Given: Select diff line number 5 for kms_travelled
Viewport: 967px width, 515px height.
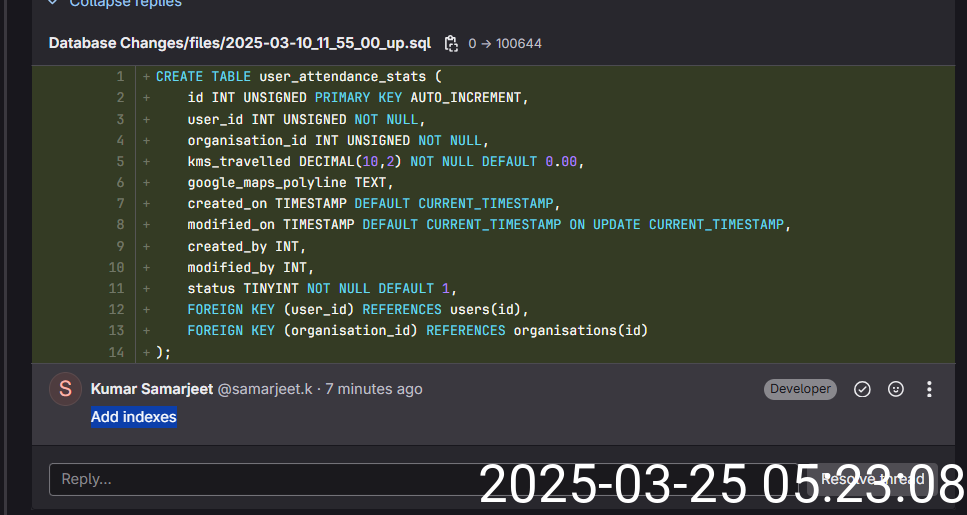Looking at the screenshot, I should pyautogui.click(x=120, y=161).
